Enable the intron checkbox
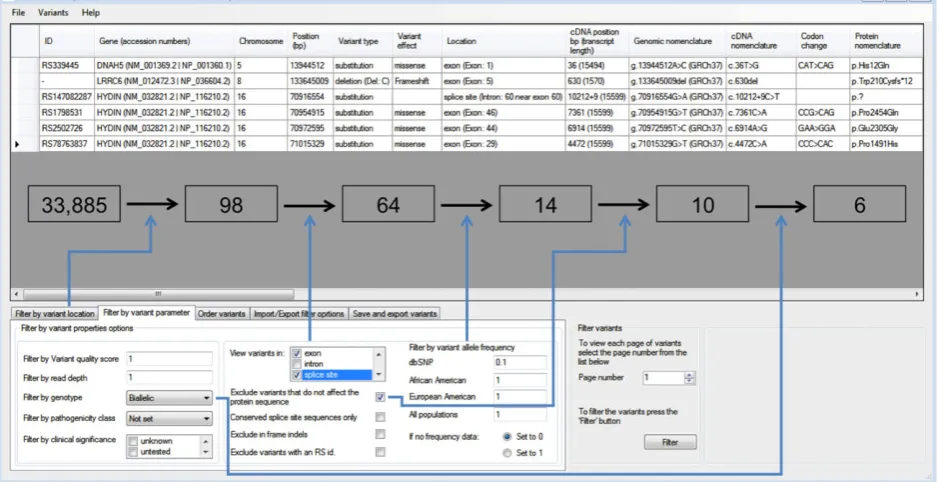Image resolution: width=939 pixels, height=482 pixels. tap(296, 364)
